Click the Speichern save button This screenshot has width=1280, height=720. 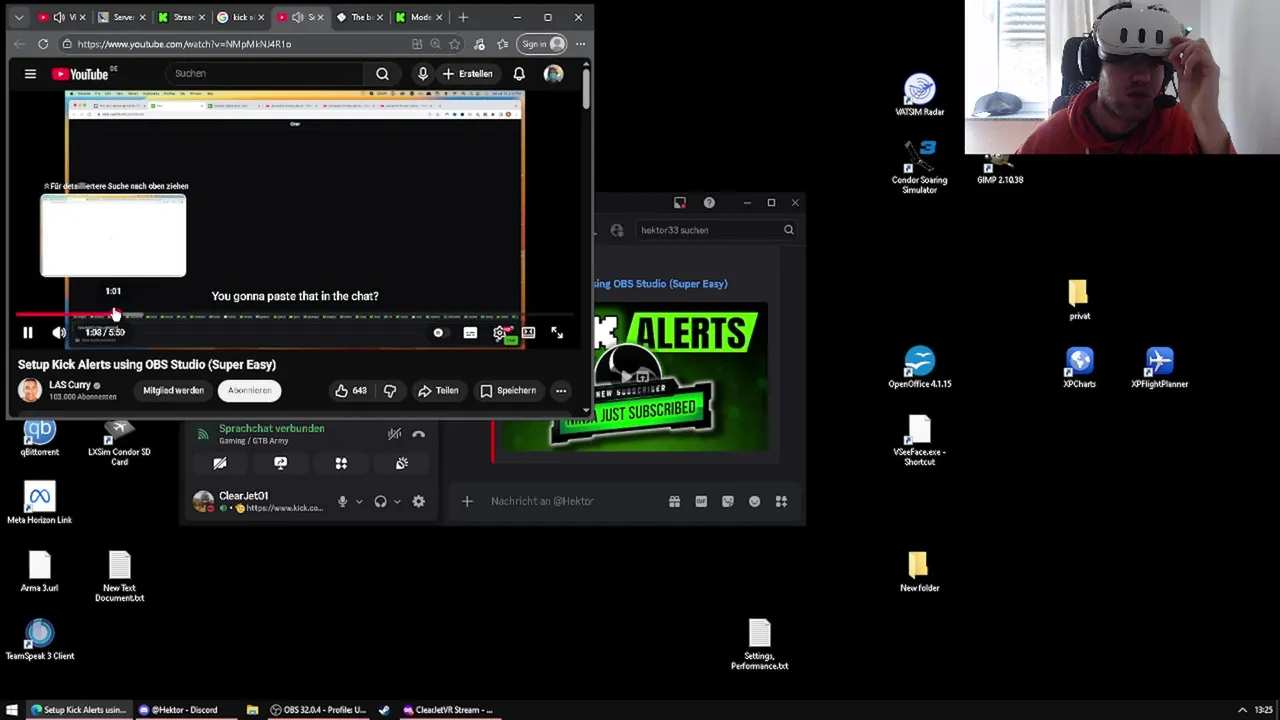(508, 391)
